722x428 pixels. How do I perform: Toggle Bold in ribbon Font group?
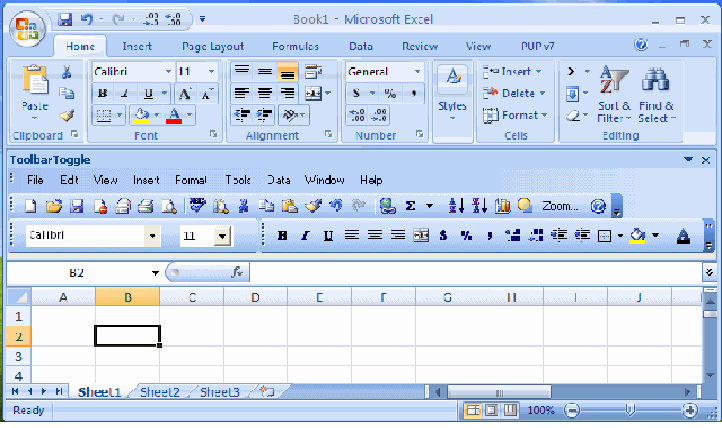(103, 93)
